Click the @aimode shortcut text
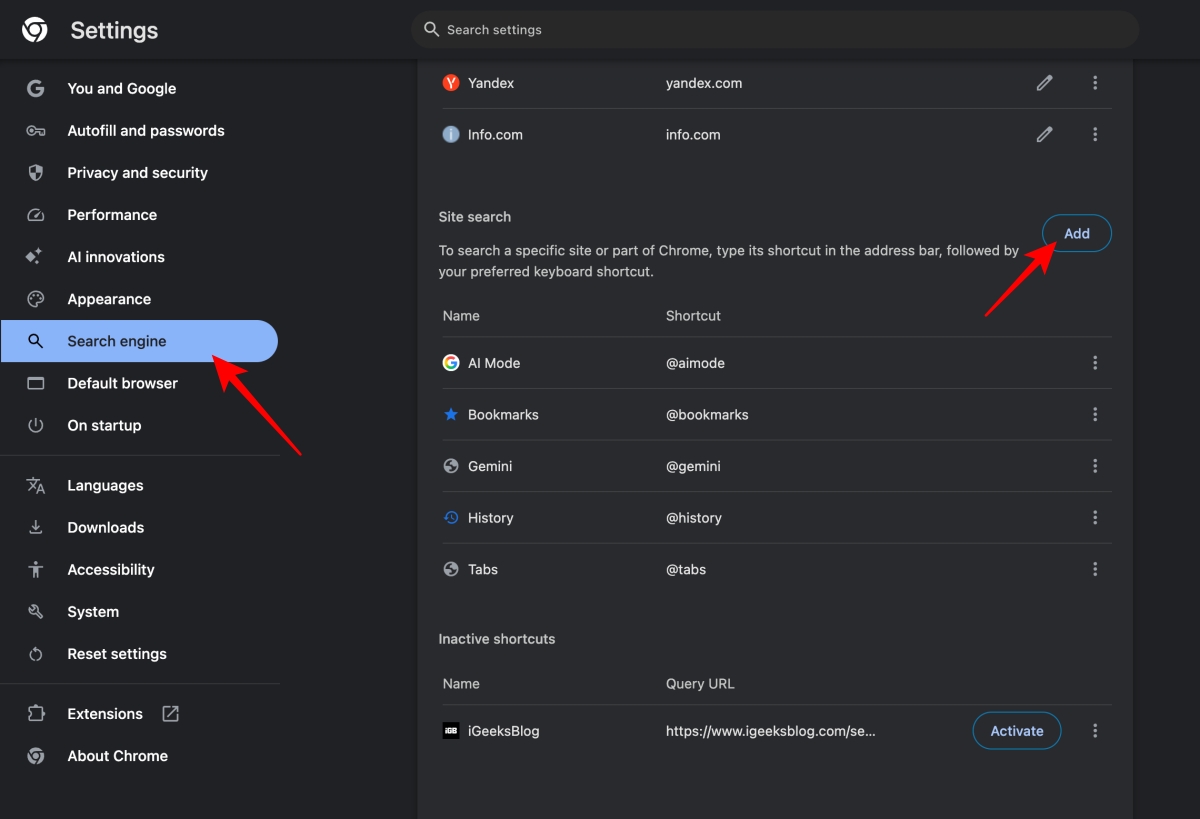The height and width of the screenshot is (819, 1200). 695,363
